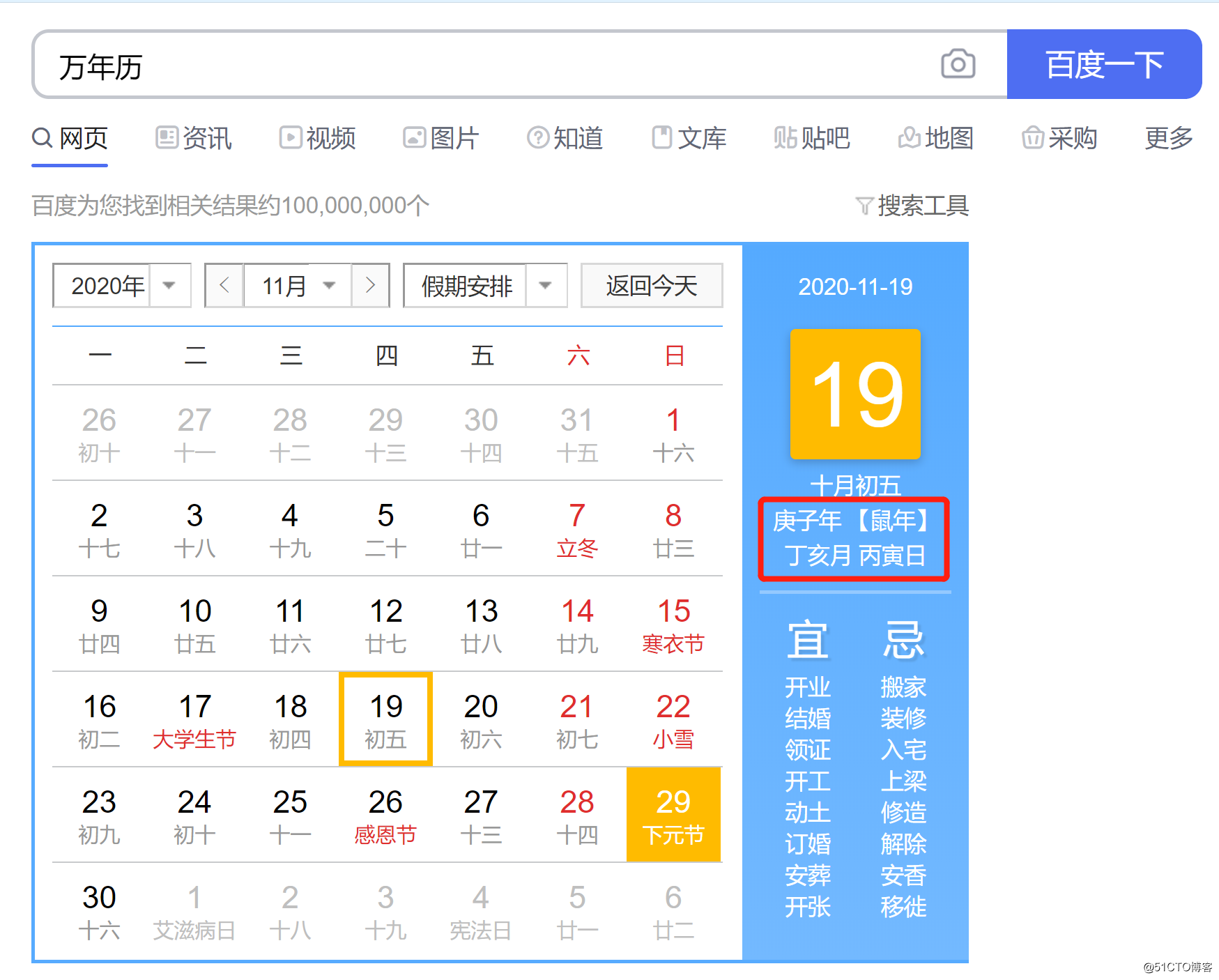Click the 忌 heading in side panel

pos(903,640)
